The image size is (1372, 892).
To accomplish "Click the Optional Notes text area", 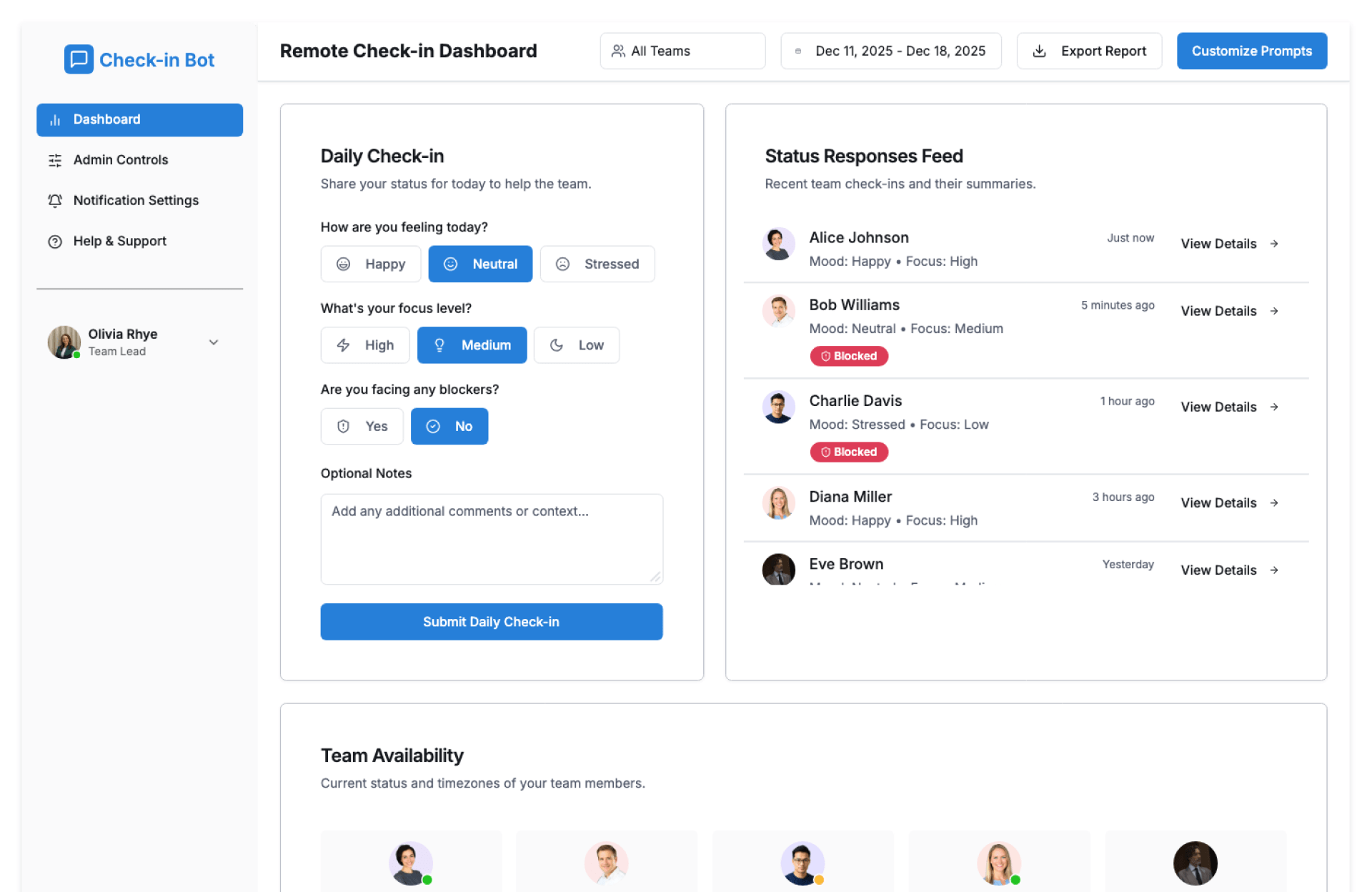I will pyautogui.click(x=492, y=539).
